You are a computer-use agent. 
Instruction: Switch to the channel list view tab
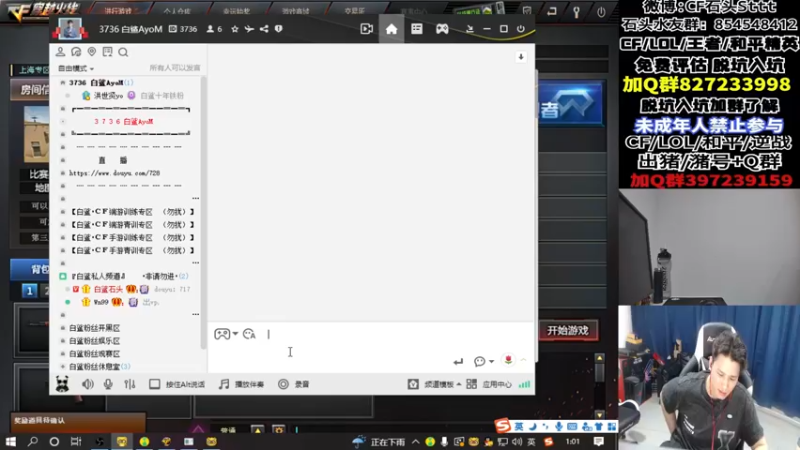(x=417, y=29)
